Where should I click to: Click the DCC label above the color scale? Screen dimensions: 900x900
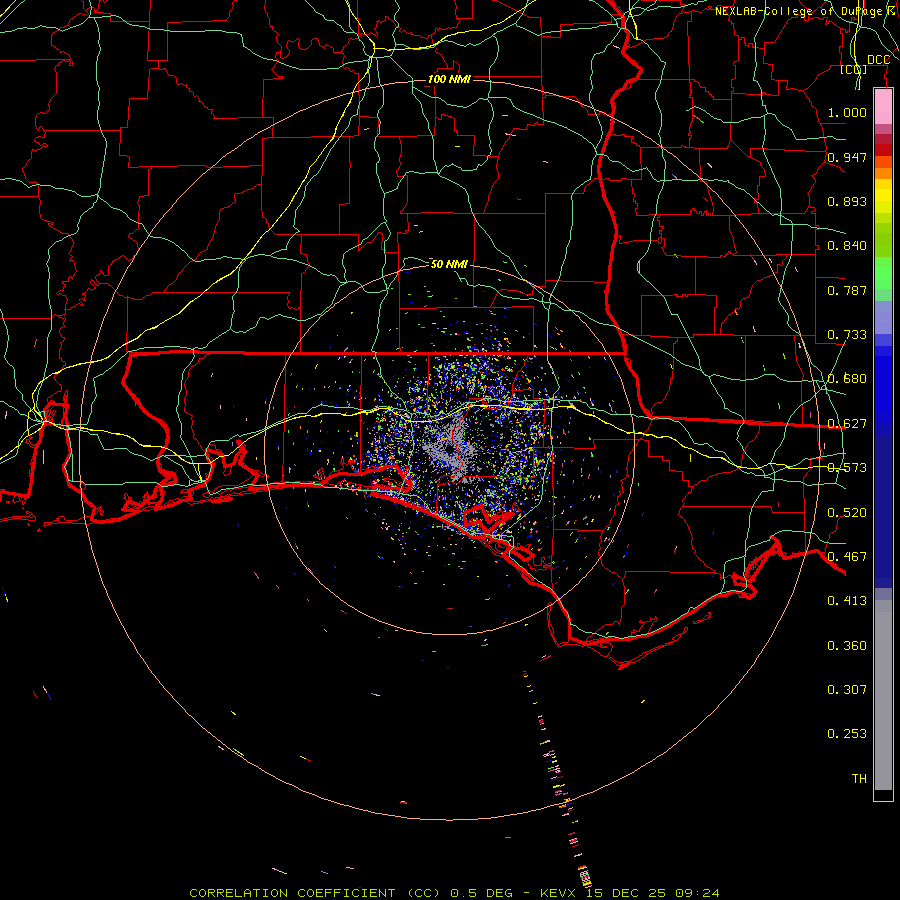[x=878, y=60]
